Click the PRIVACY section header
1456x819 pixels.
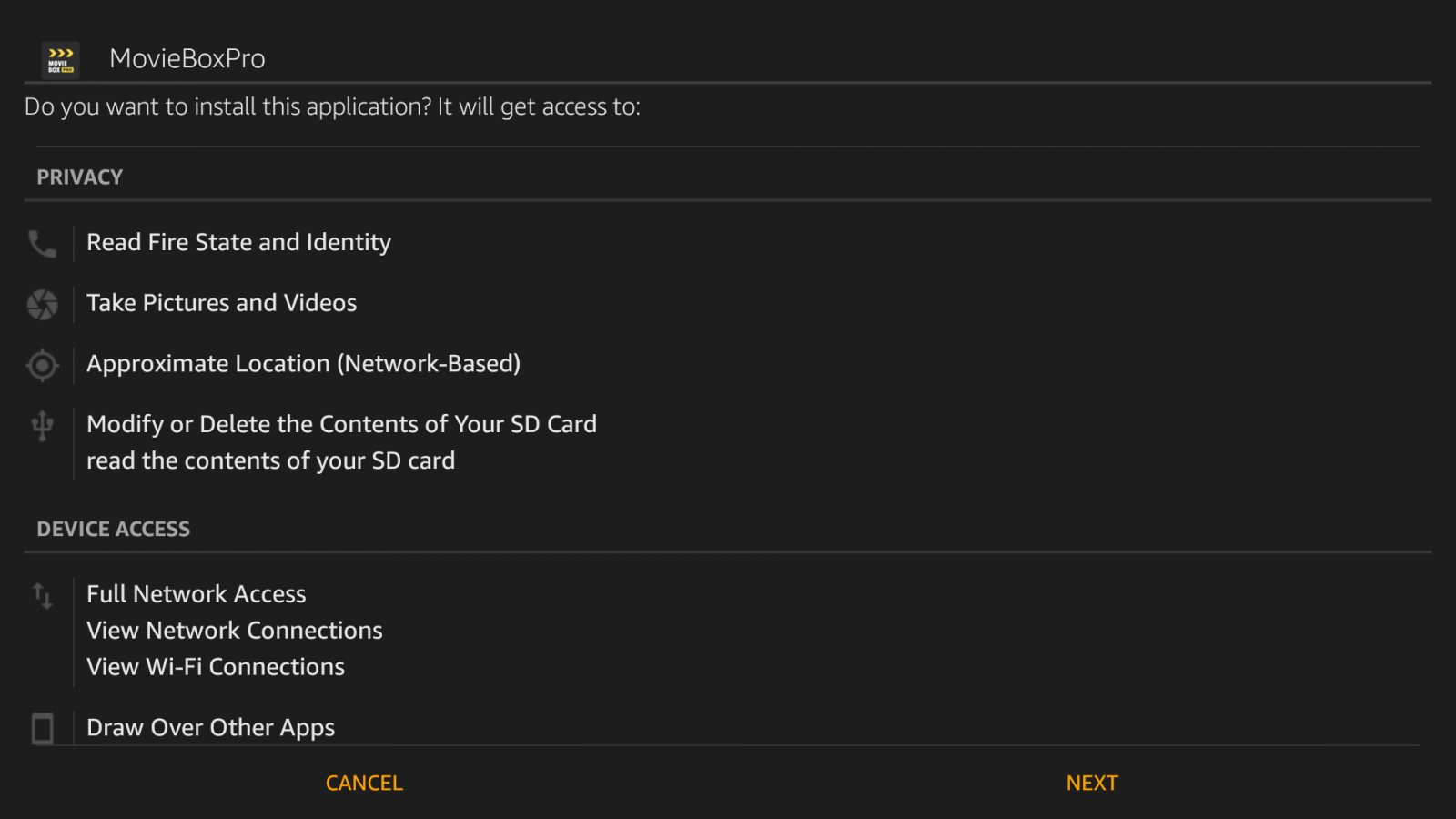point(79,177)
